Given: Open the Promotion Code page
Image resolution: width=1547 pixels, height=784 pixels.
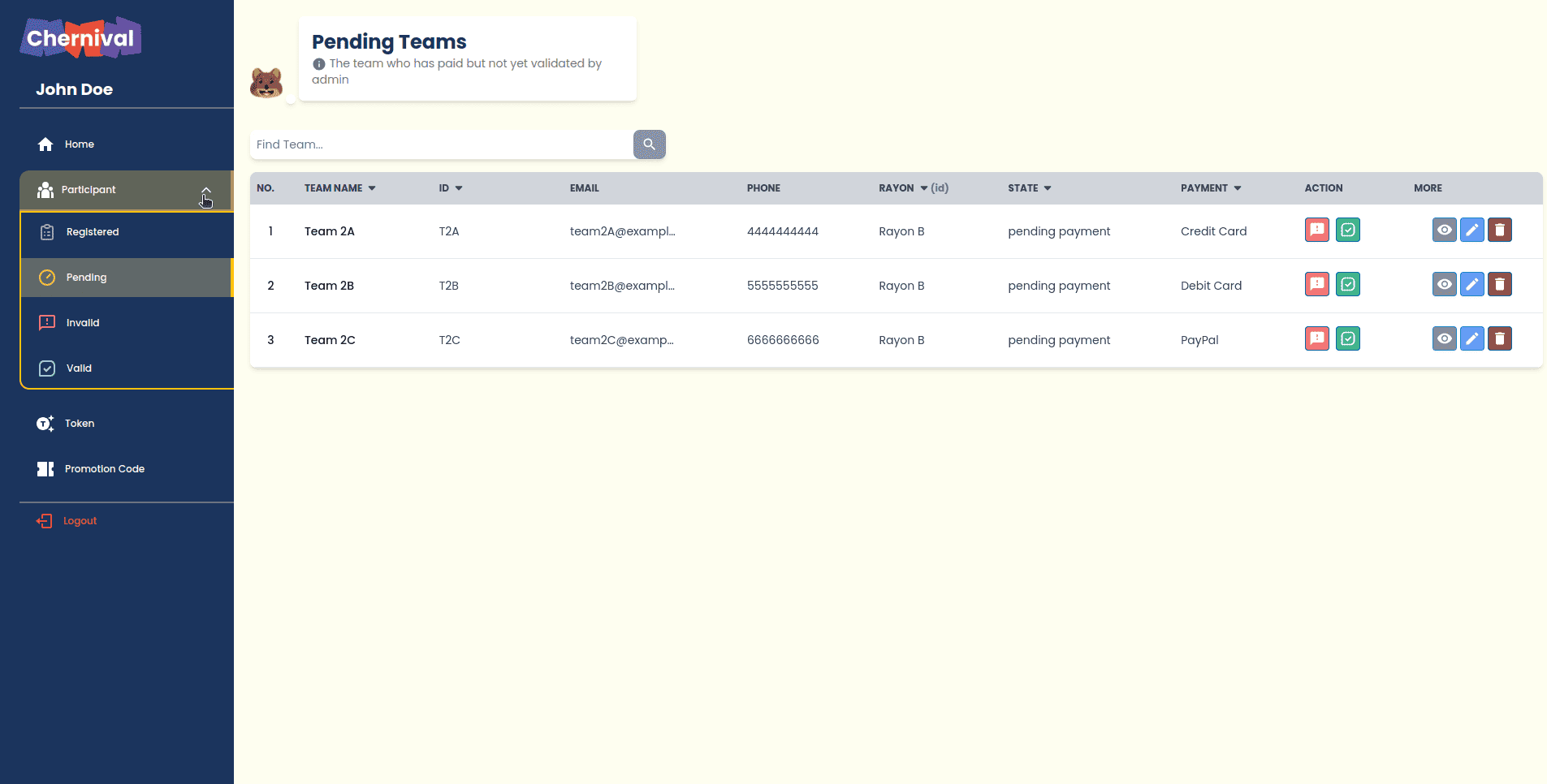Looking at the screenshot, I should (127, 469).
